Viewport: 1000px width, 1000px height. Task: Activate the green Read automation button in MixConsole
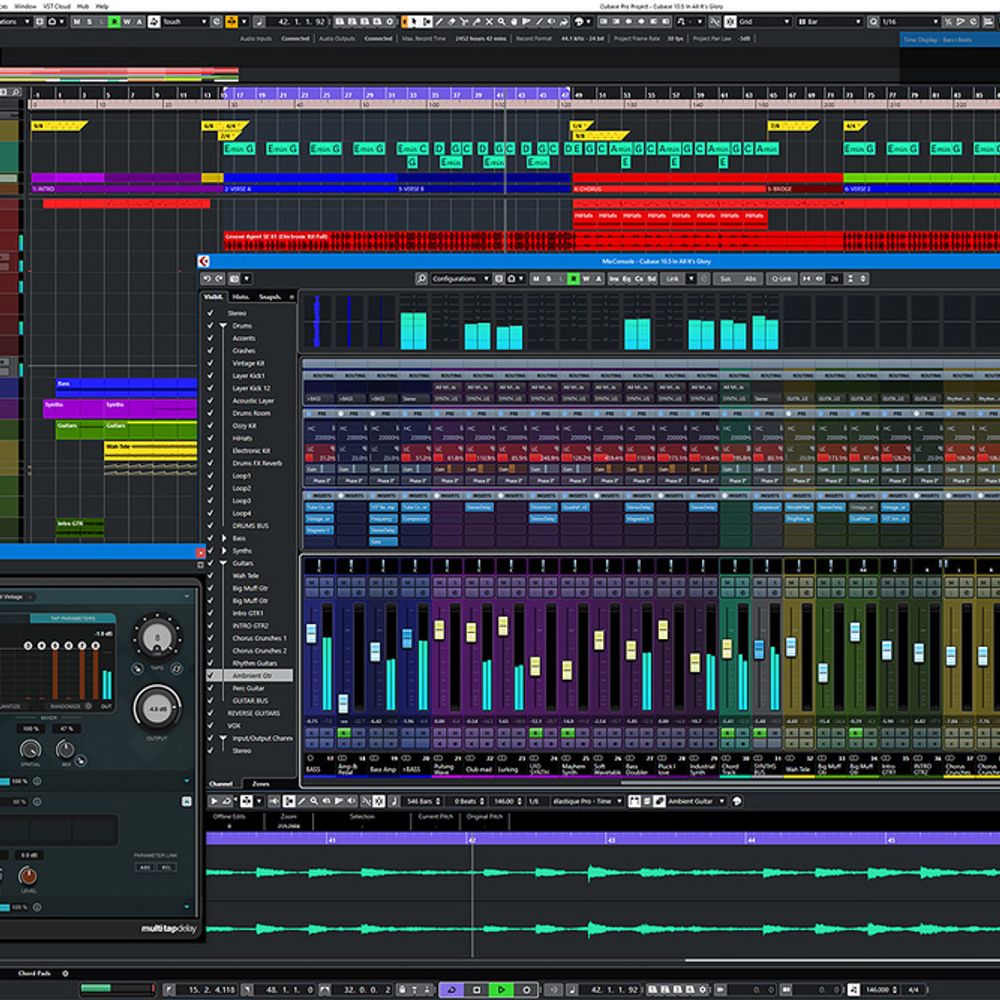[573, 279]
